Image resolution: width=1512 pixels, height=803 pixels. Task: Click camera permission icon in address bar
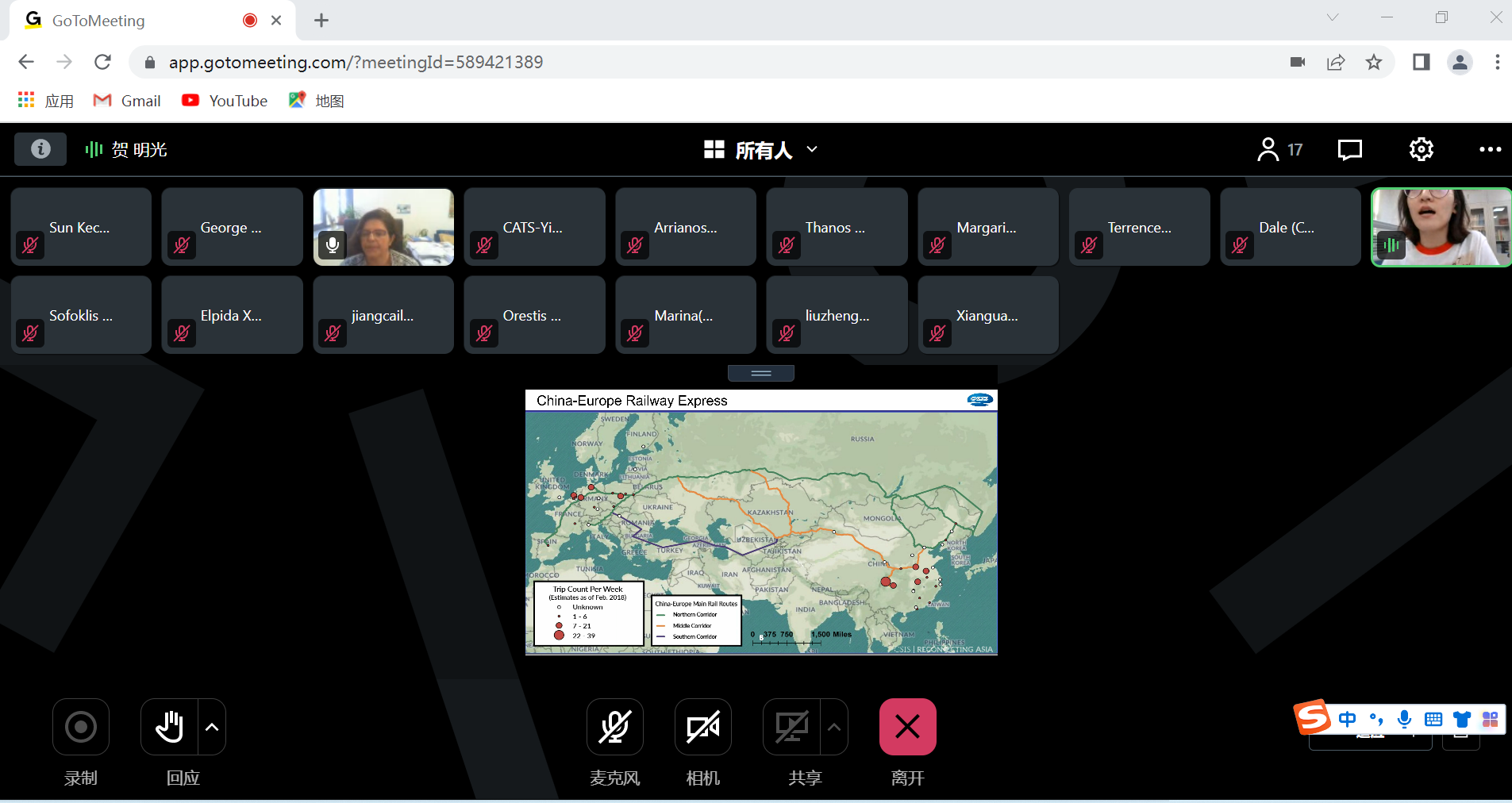tap(1298, 62)
